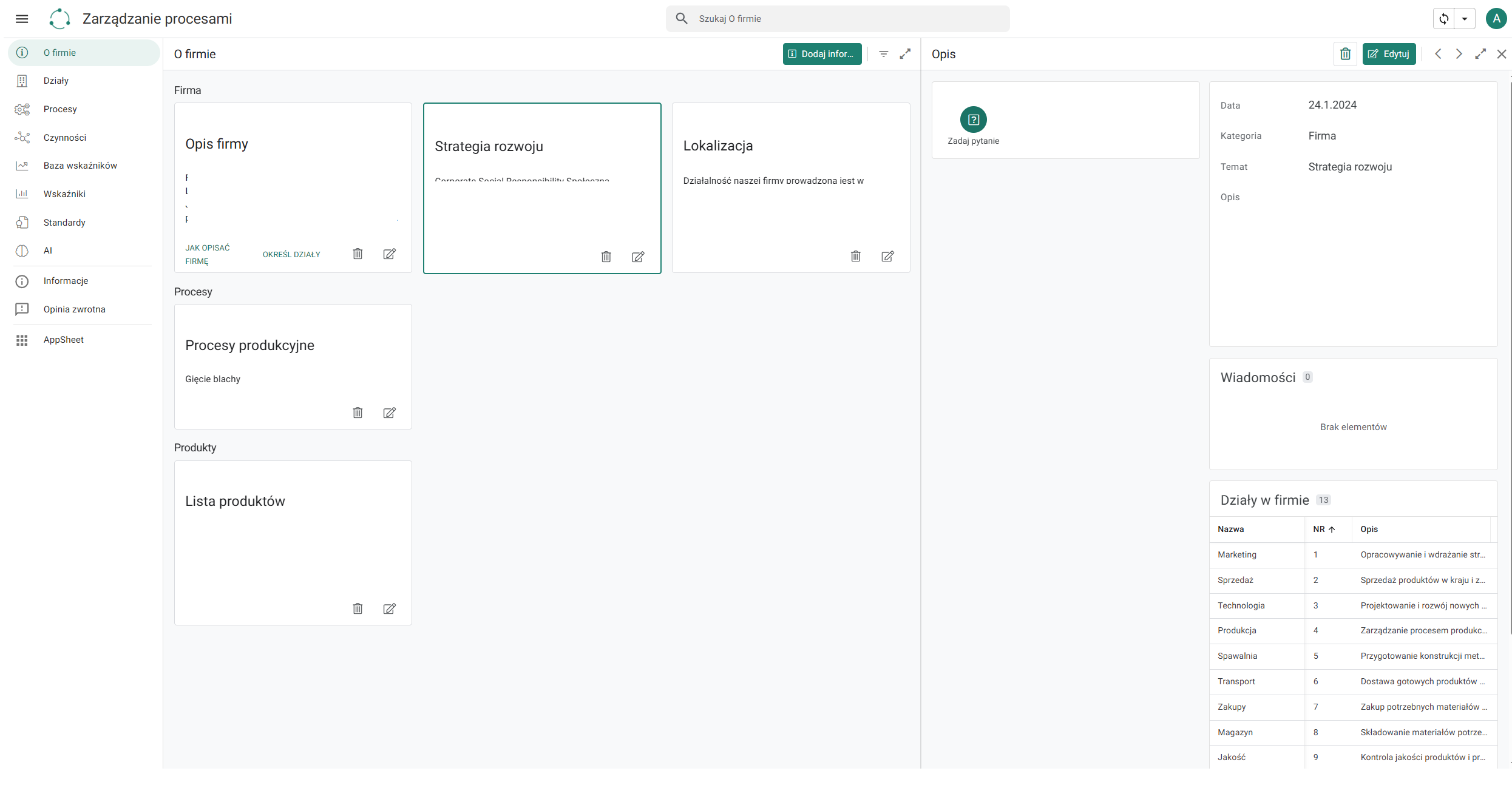Screen dimensions: 1512x788
Task: Open the user avatar A
Action: pyautogui.click(x=1496, y=19)
